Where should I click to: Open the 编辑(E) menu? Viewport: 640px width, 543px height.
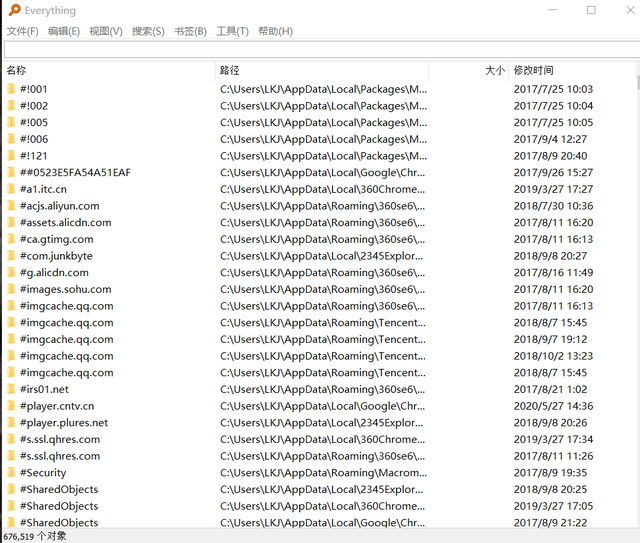(64, 31)
